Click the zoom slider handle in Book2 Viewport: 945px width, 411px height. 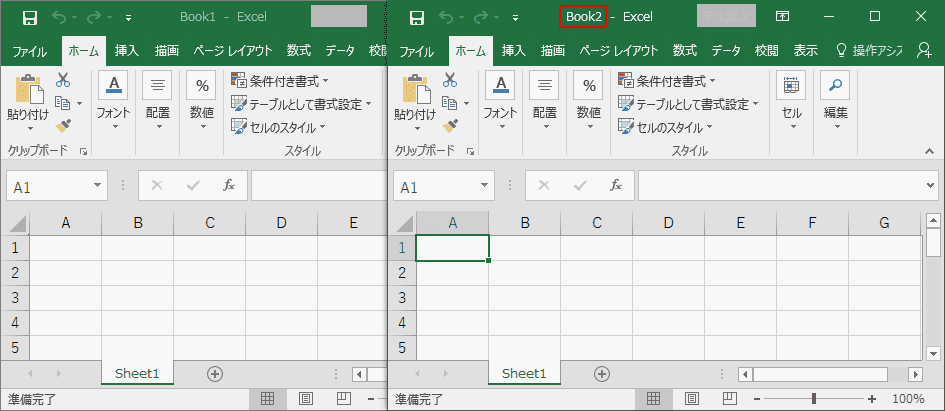tap(814, 398)
